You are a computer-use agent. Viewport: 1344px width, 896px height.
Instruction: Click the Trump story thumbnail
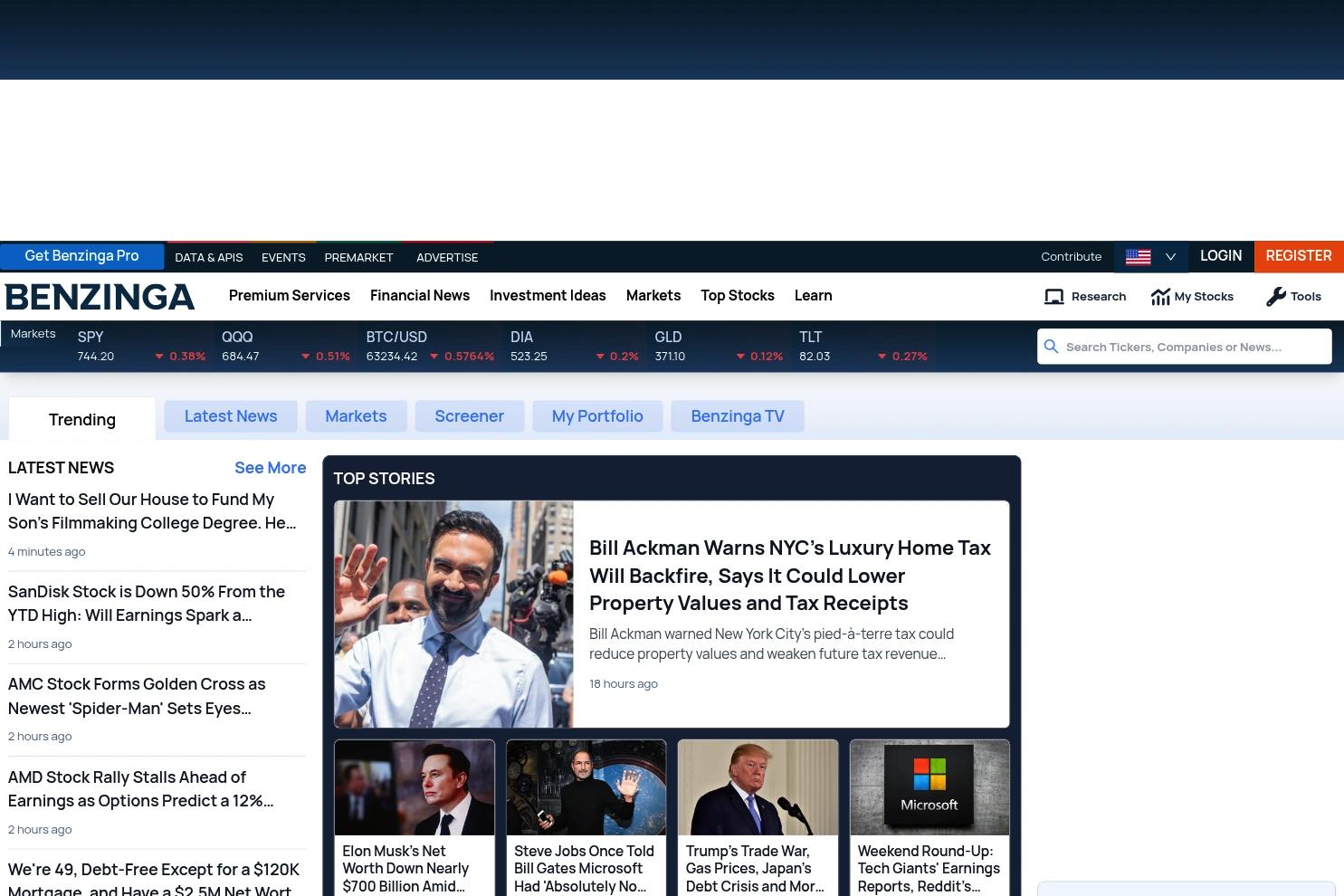click(x=758, y=787)
